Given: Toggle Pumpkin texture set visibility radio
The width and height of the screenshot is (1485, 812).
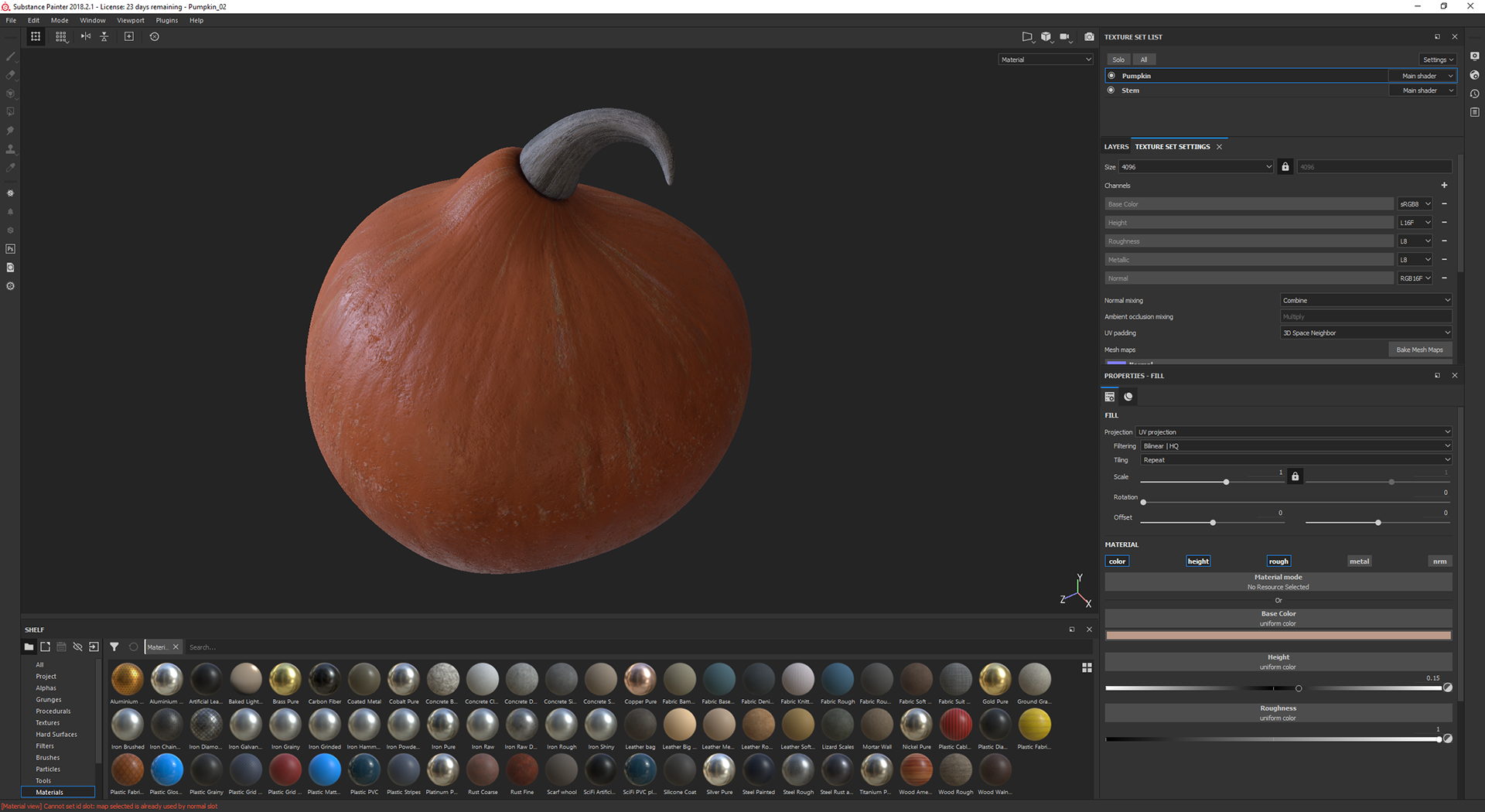Looking at the screenshot, I should point(1111,76).
